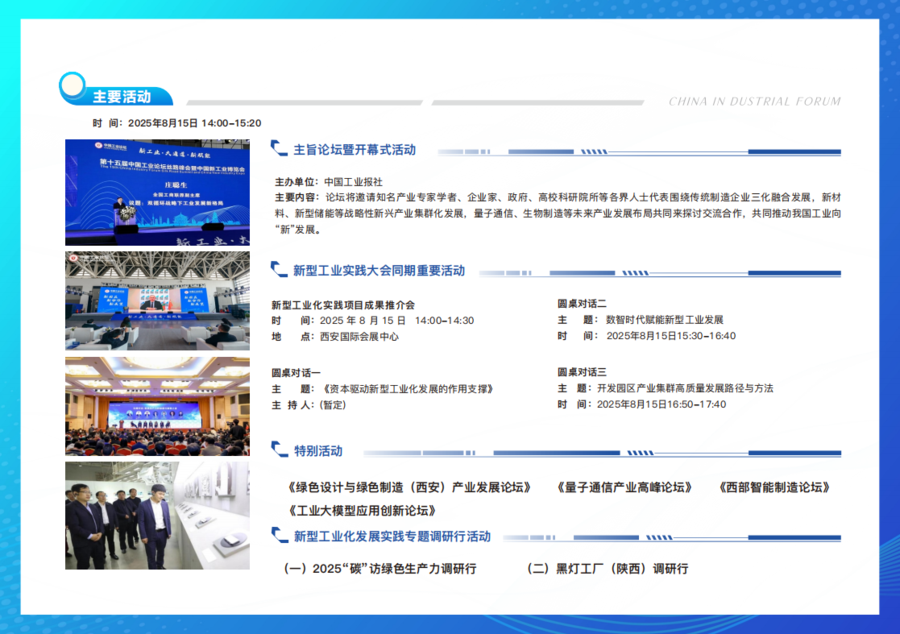This screenshot has width=900, height=634.
Task: Click the circle icon beside 主要活动
Action: pos(72,85)
